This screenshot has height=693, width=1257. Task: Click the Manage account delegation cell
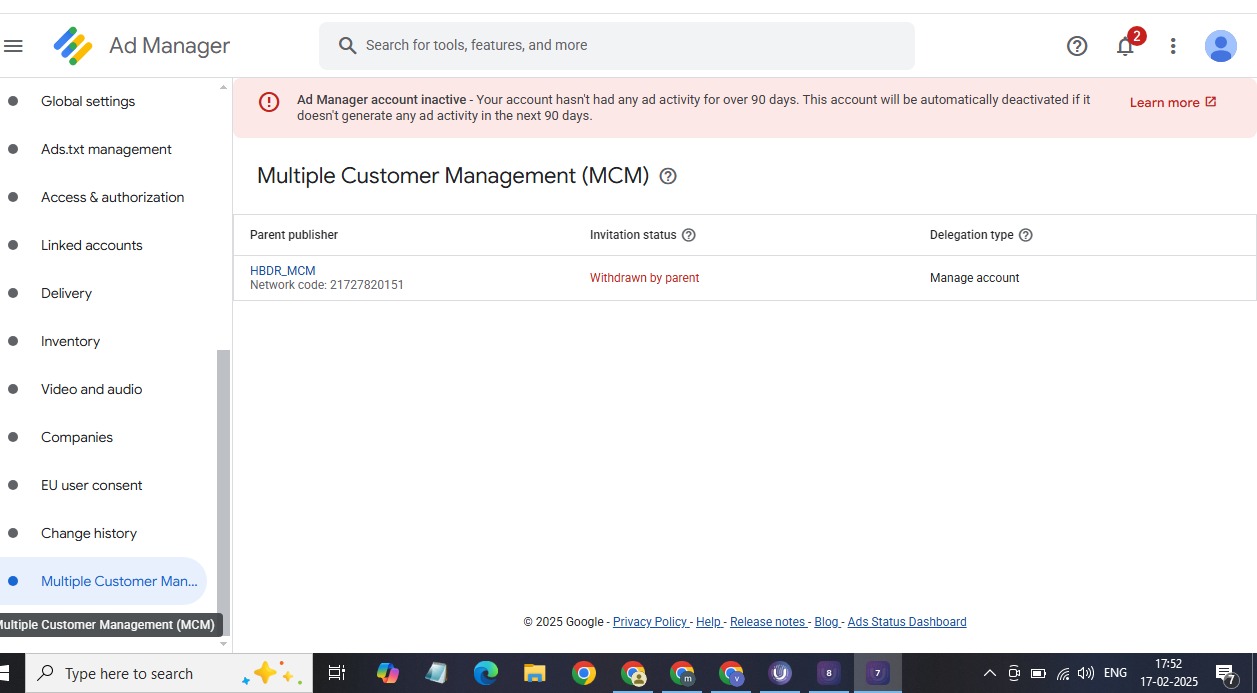tap(974, 278)
